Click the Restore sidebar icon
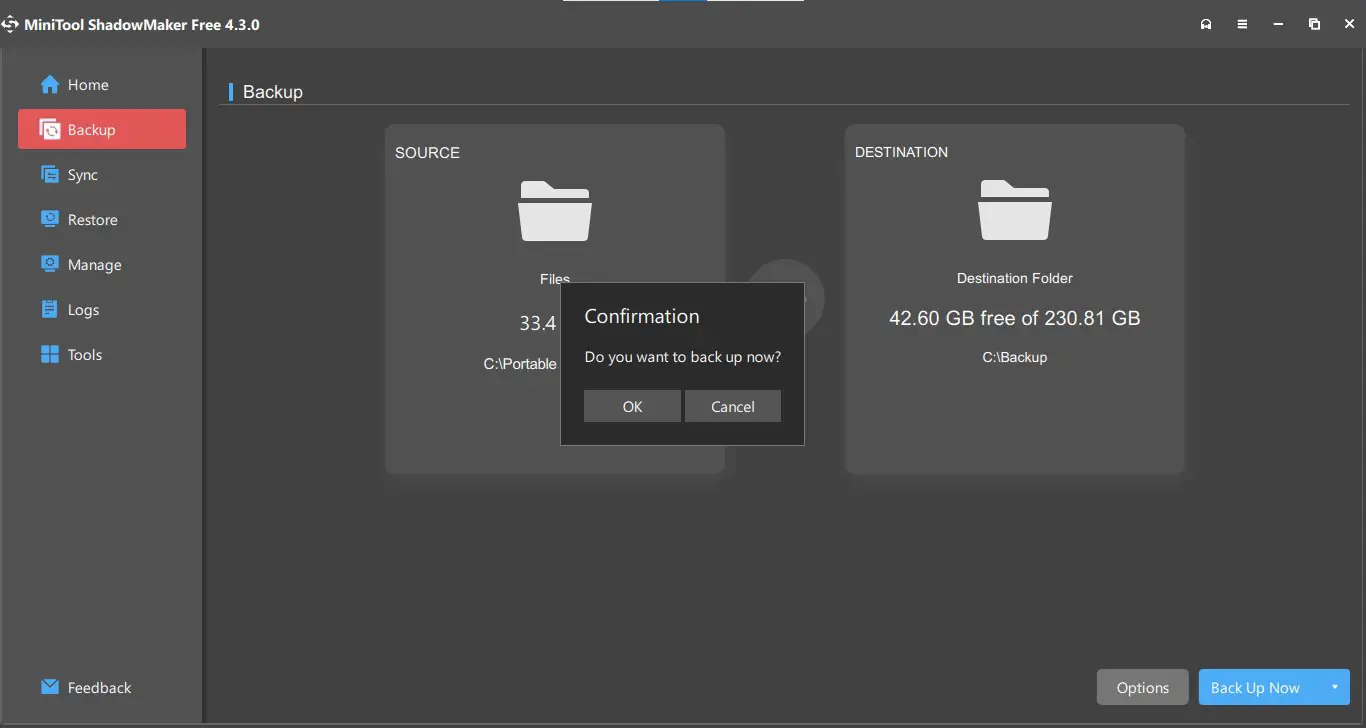Viewport: 1366px width, 728px height. (x=50, y=220)
